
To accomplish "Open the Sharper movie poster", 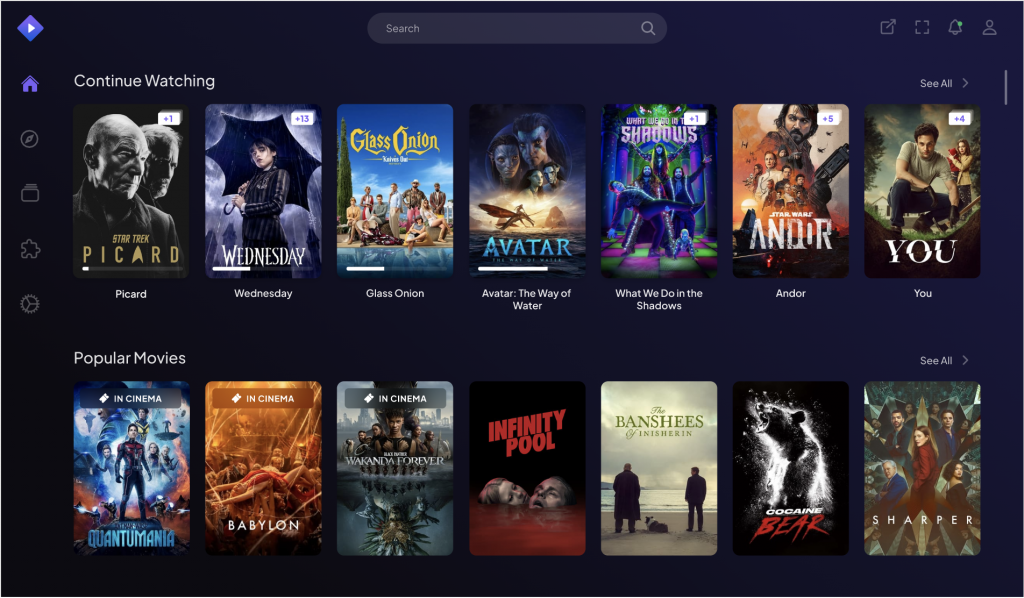I will tap(922, 468).
